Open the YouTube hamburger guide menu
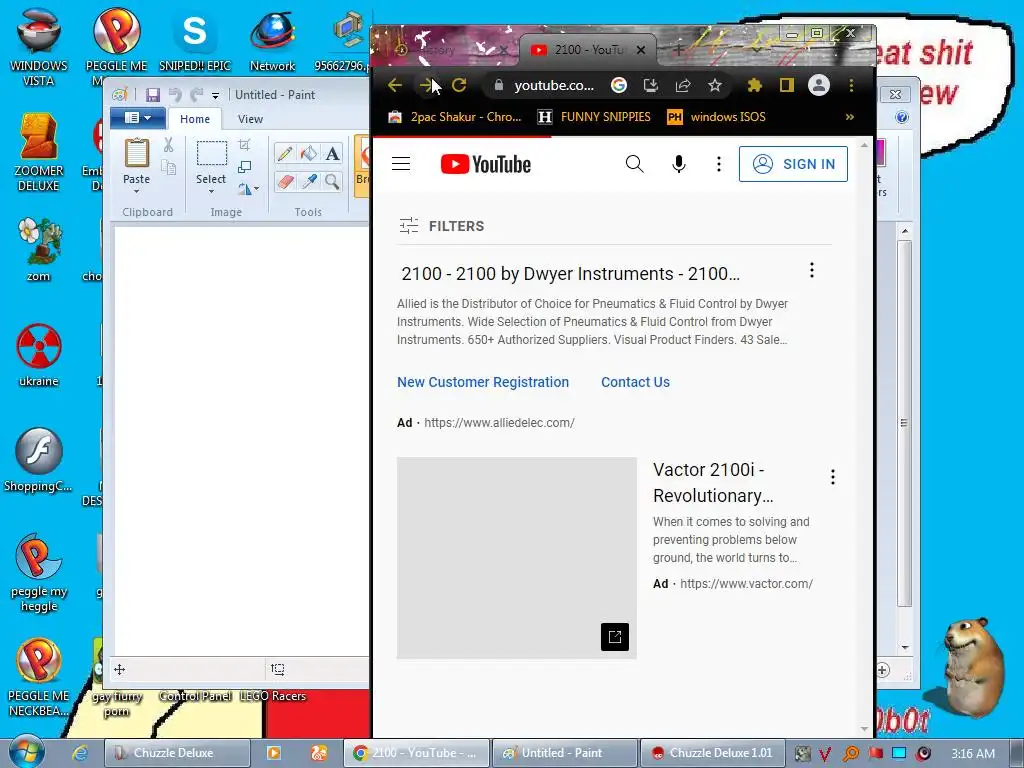 click(x=401, y=164)
